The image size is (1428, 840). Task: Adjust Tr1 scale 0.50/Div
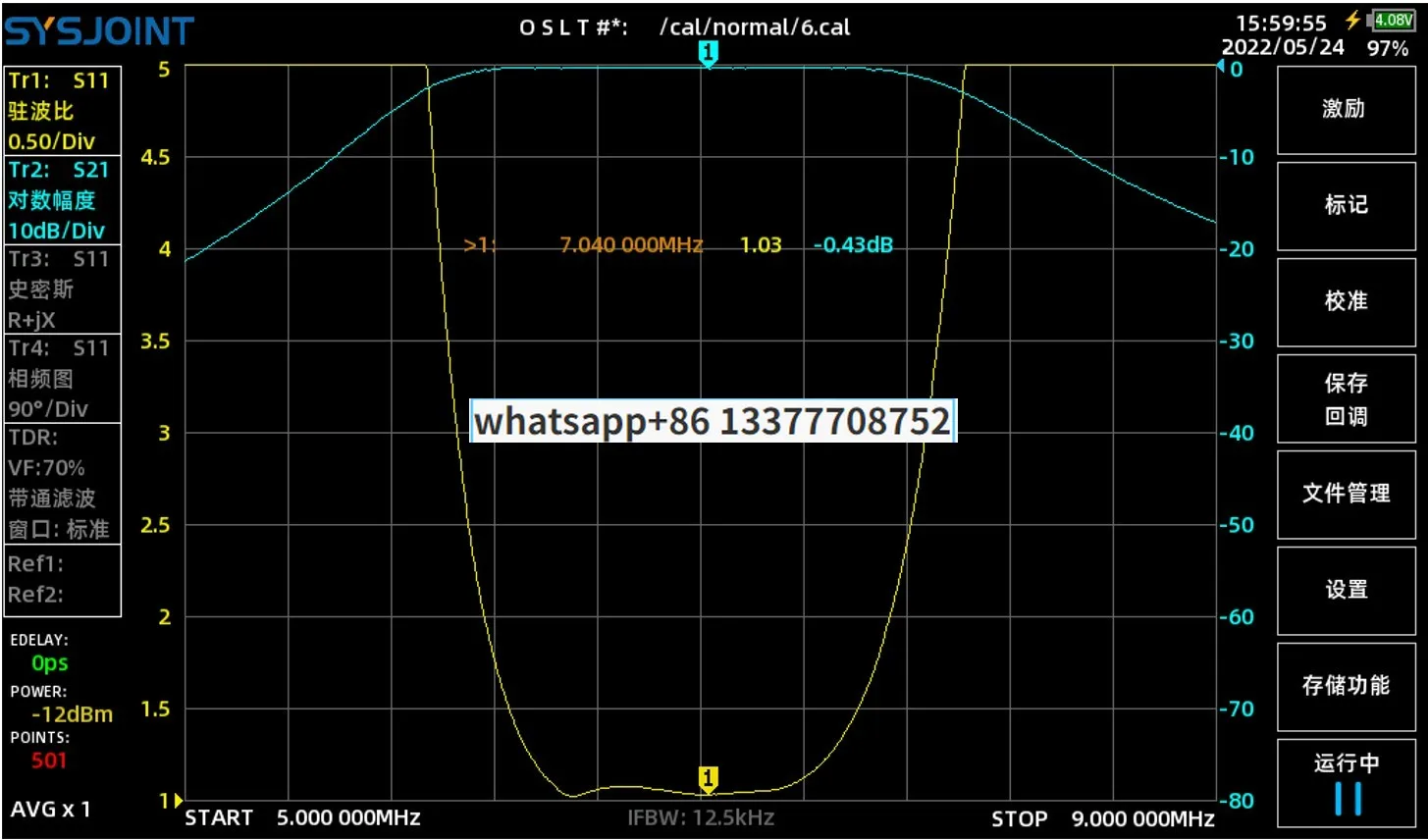click(x=52, y=141)
